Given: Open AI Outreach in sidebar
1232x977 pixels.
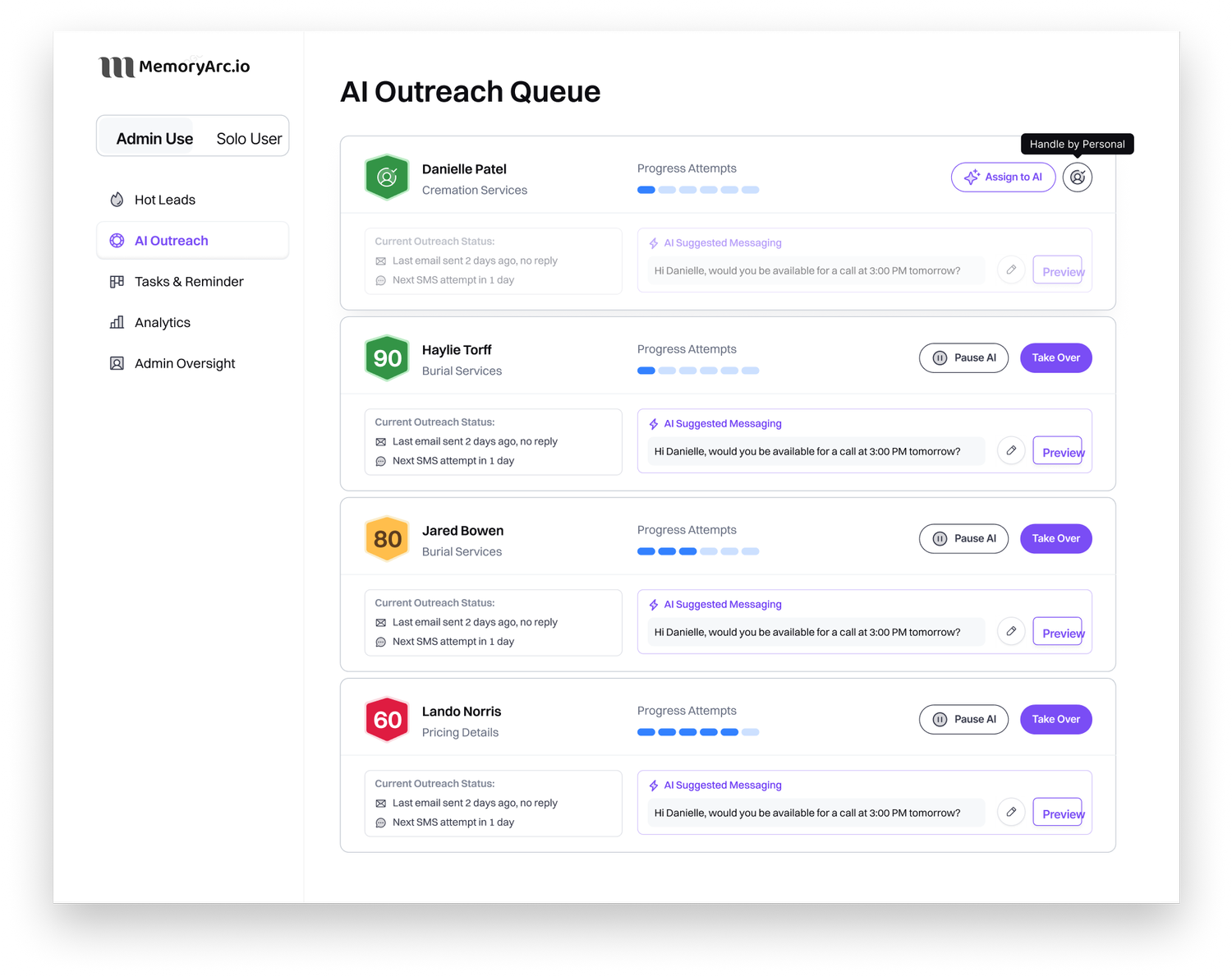Looking at the screenshot, I should tap(192, 241).
